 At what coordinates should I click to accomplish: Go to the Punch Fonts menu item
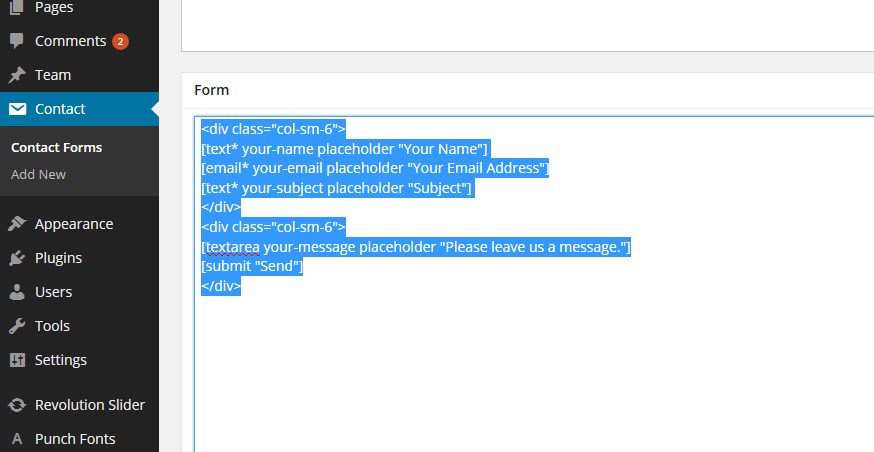coord(74,439)
